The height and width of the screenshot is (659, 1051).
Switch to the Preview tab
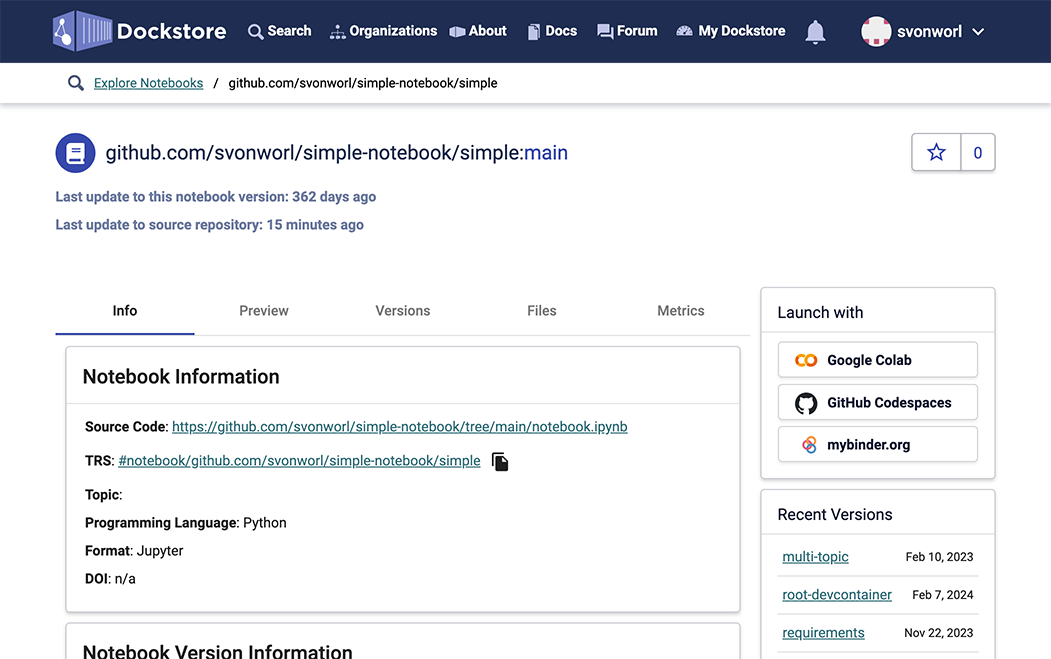pos(264,311)
